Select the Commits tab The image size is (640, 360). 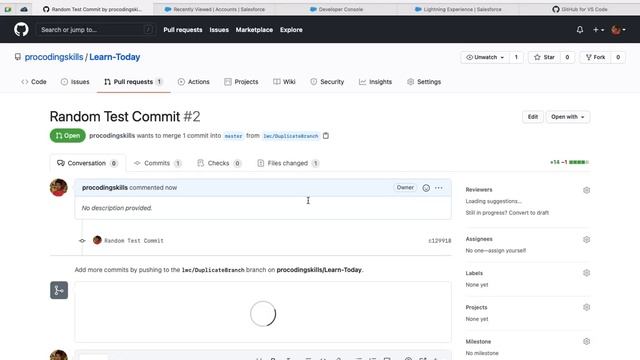click(x=157, y=163)
